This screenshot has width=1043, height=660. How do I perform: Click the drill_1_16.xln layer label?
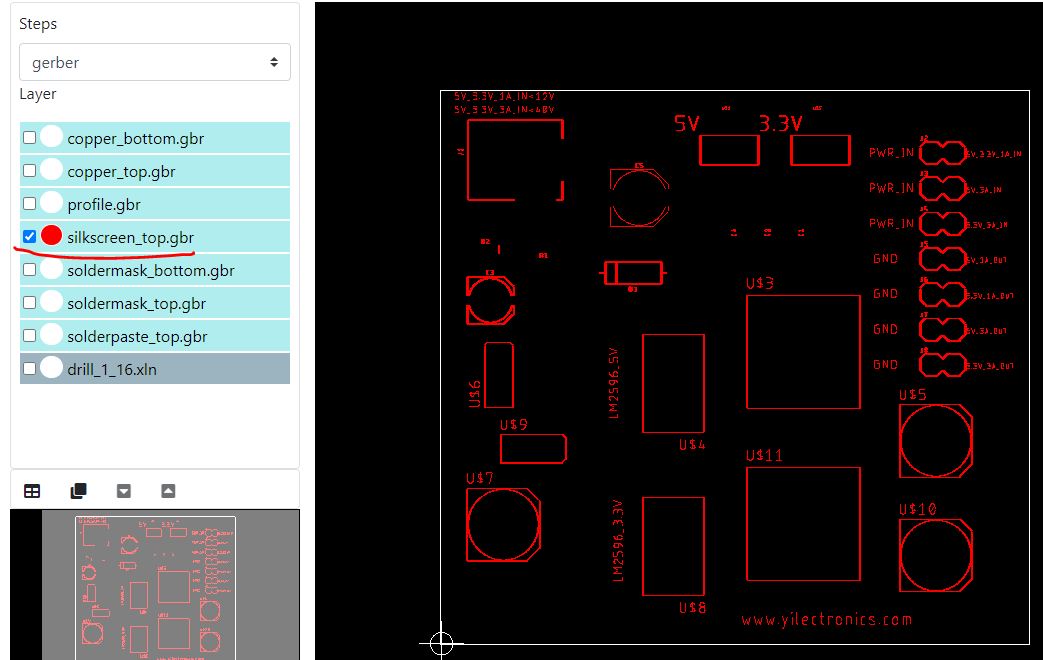pos(112,369)
